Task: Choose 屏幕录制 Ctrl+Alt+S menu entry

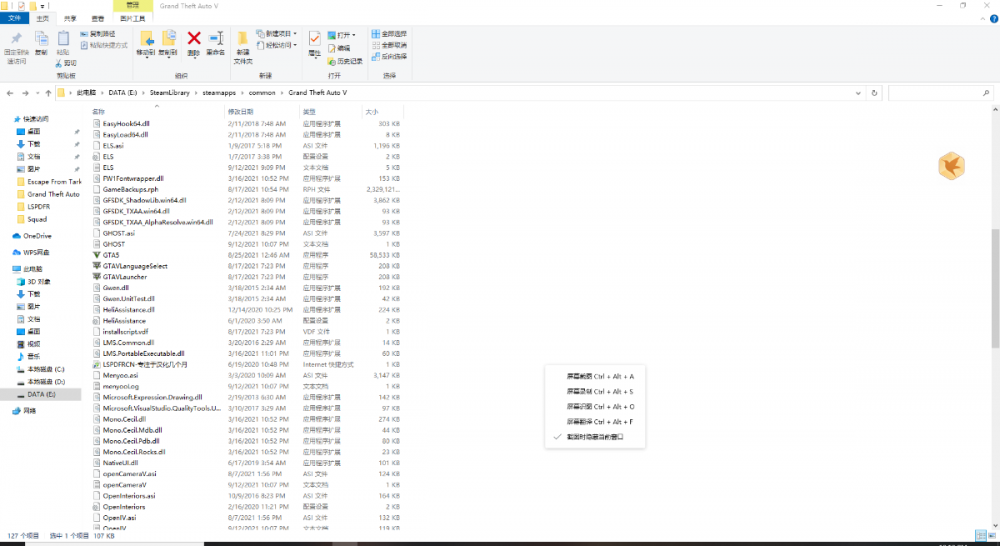Action: [594, 392]
